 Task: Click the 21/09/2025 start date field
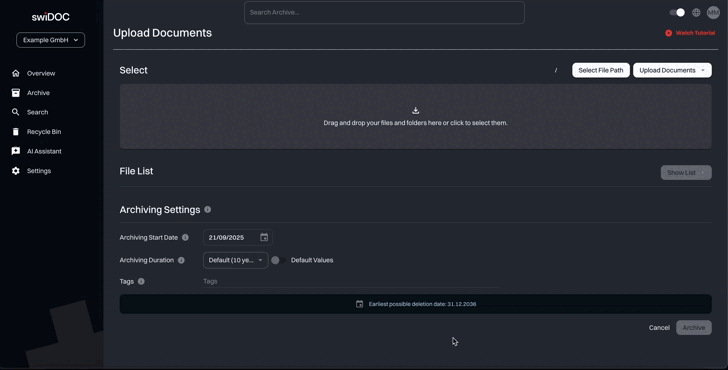tap(238, 237)
